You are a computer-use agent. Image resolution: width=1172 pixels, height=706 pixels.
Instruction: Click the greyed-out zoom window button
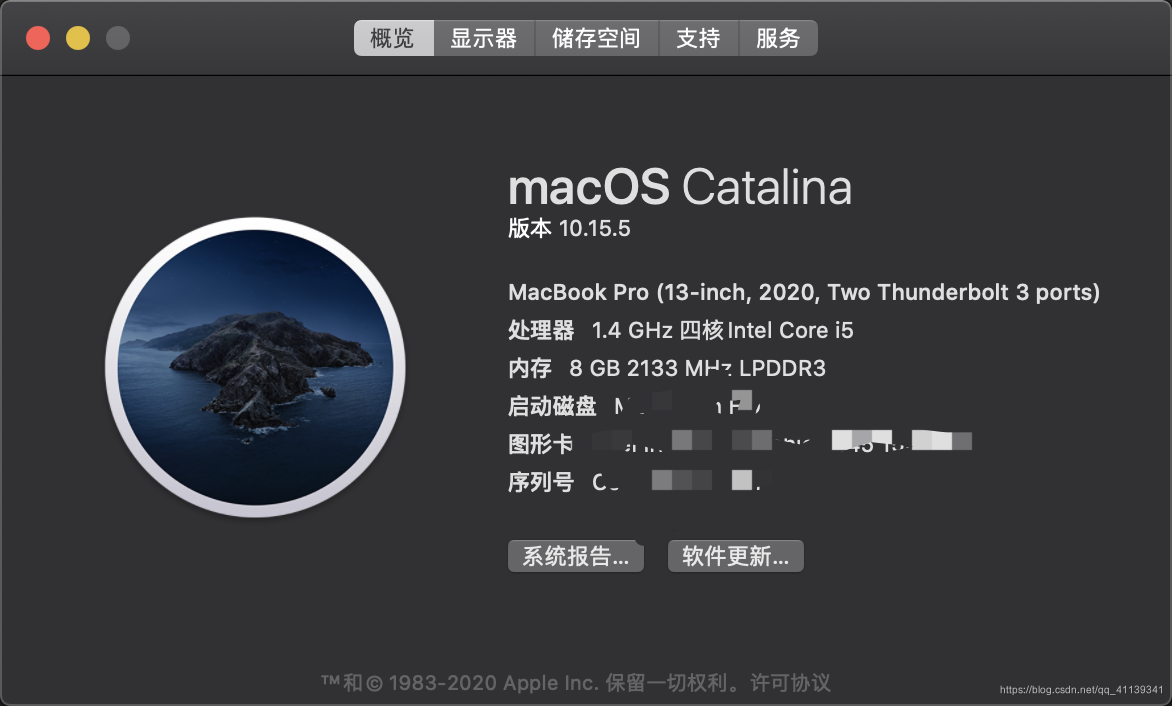point(117,38)
